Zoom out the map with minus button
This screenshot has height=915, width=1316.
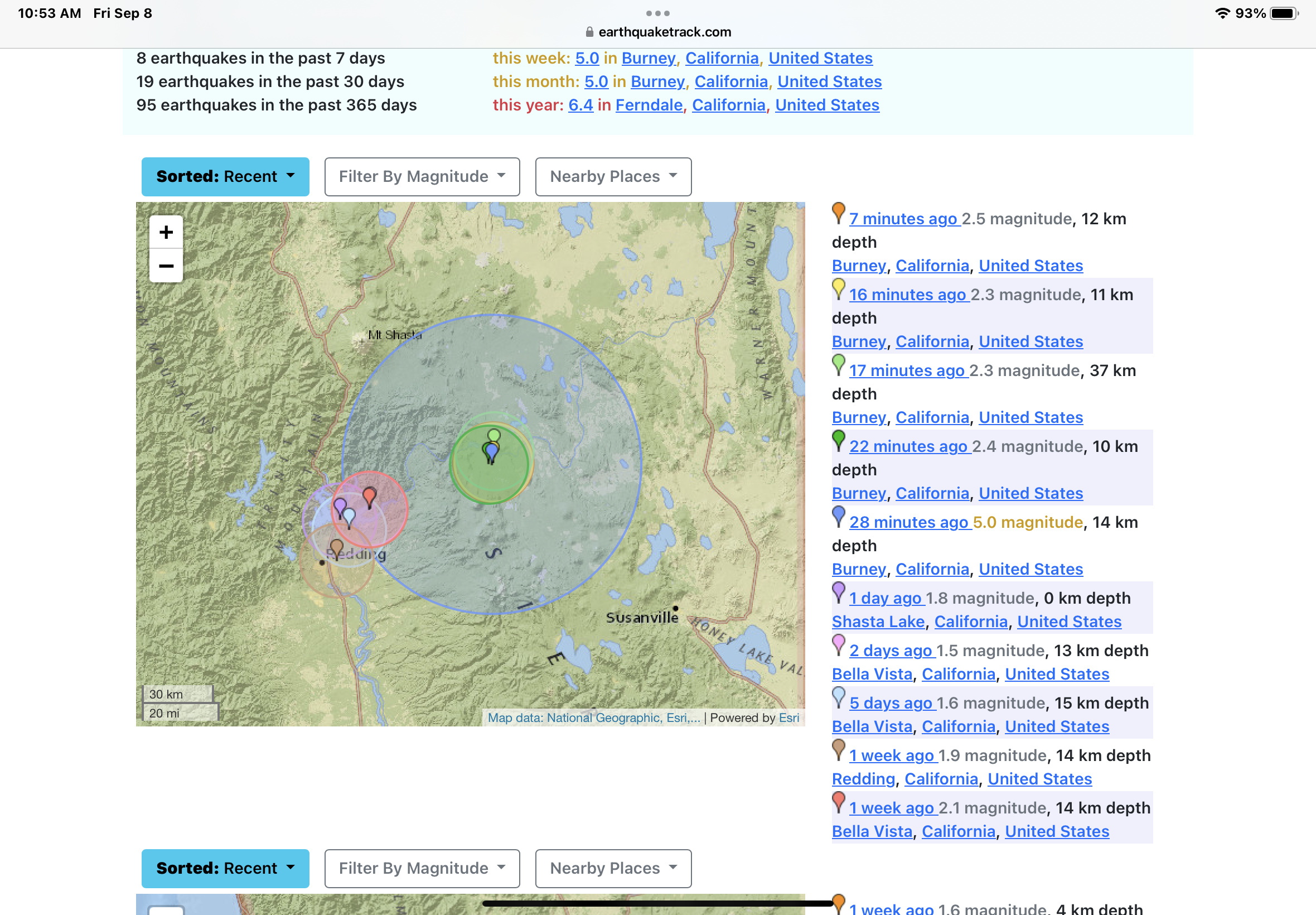(x=166, y=266)
